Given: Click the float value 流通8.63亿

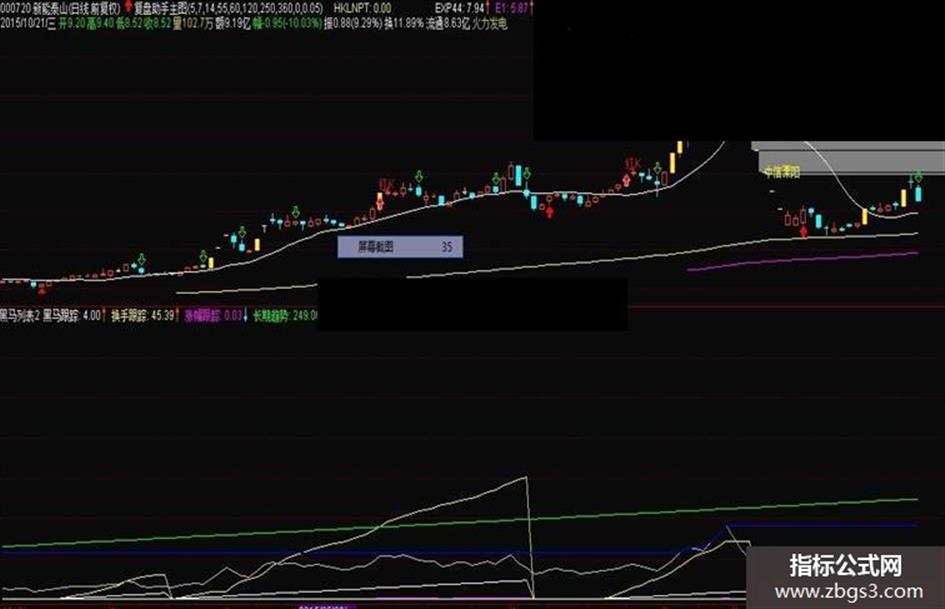Looking at the screenshot, I should click(x=448, y=24).
